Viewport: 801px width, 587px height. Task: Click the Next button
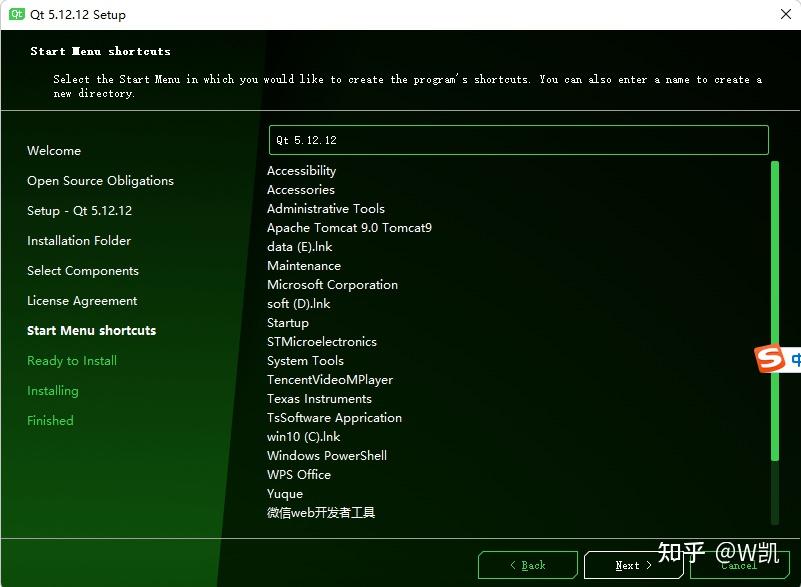click(x=633, y=565)
